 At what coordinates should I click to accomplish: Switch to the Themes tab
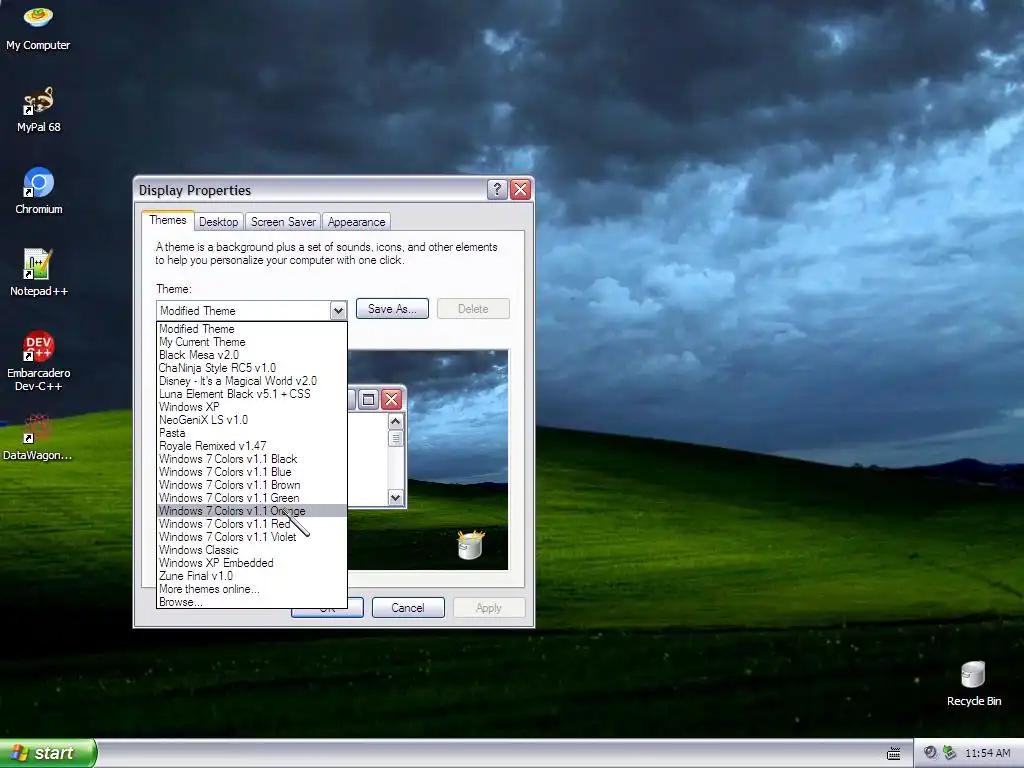click(168, 220)
